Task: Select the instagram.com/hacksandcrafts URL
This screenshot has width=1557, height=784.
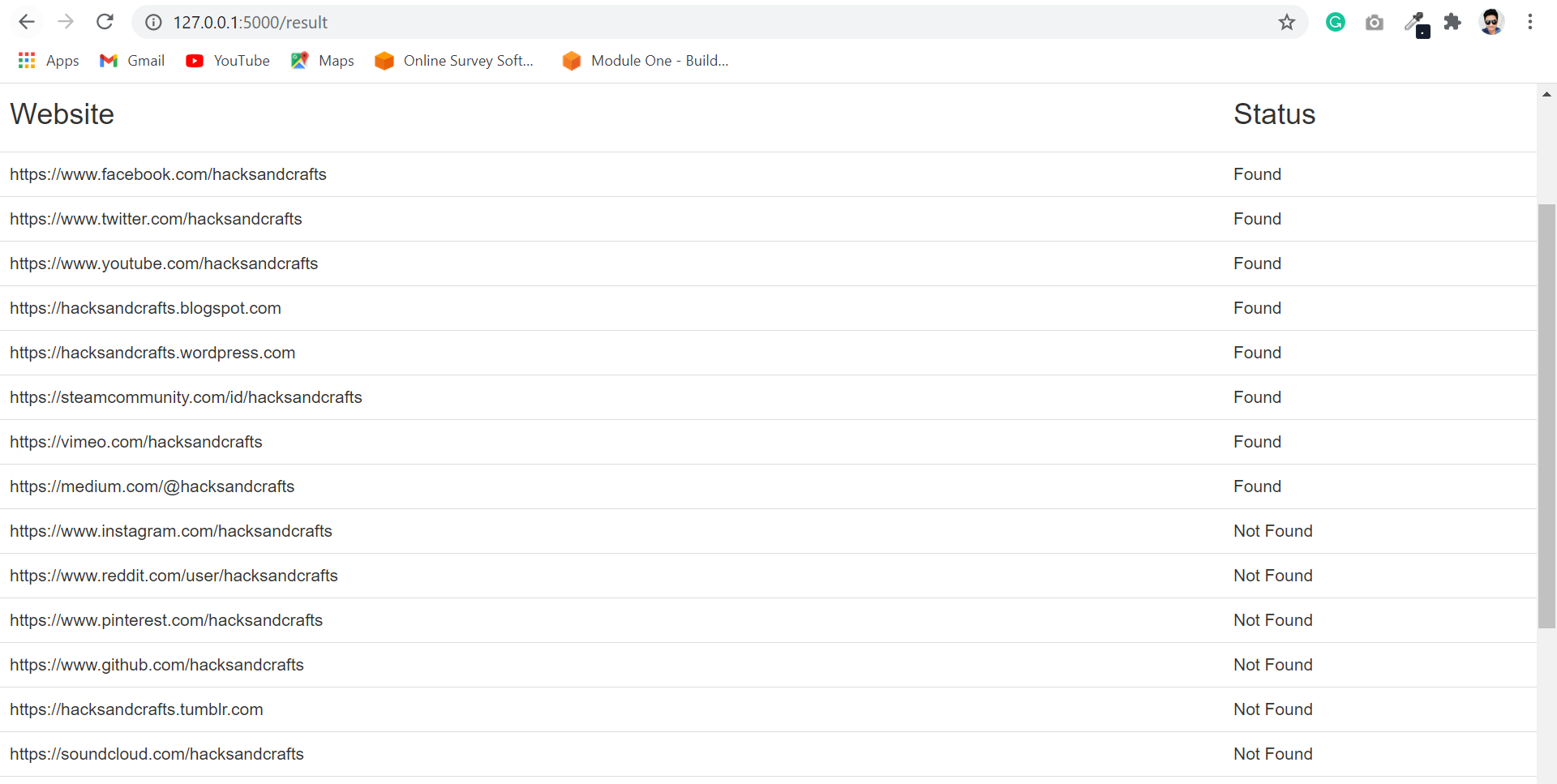Action: 171,531
